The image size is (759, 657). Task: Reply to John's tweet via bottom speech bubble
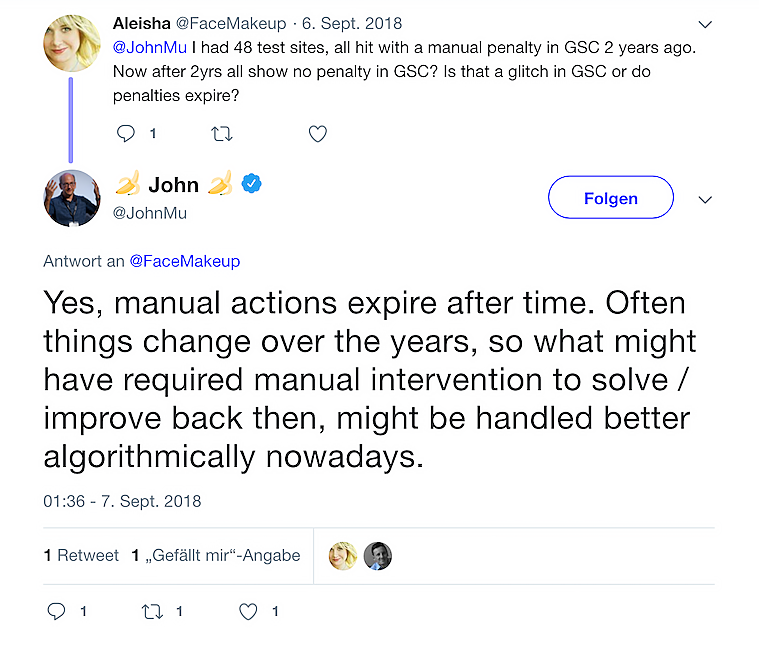tap(57, 611)
